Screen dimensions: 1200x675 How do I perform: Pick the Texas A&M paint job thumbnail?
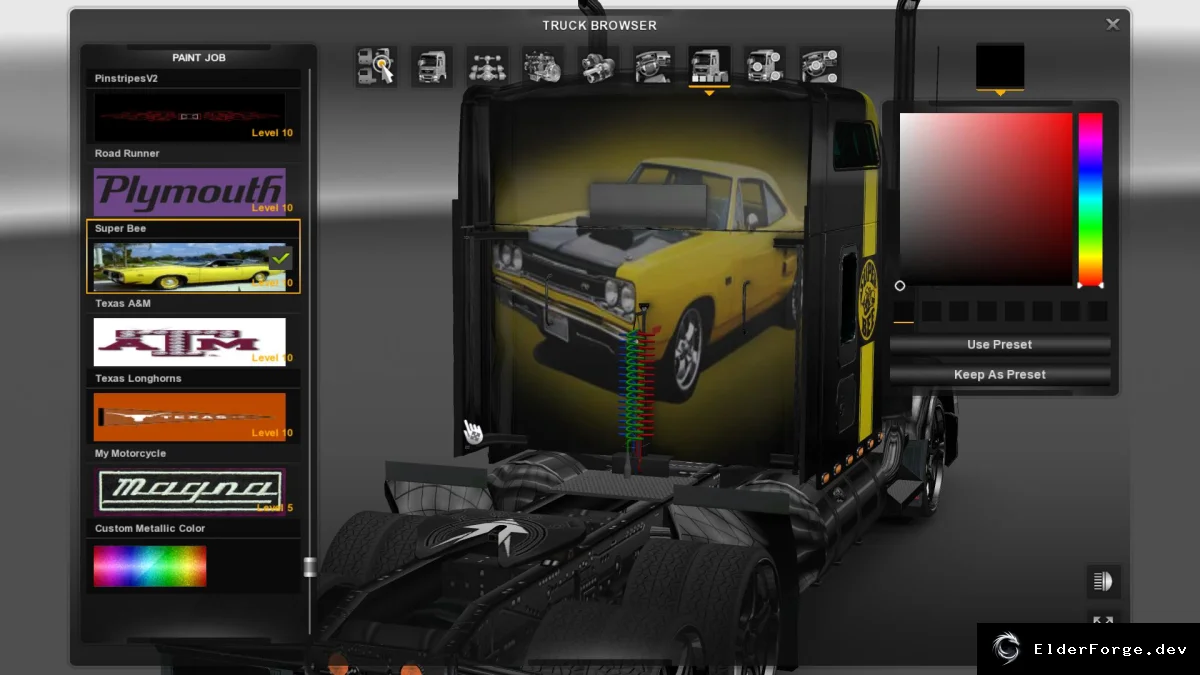190,342
